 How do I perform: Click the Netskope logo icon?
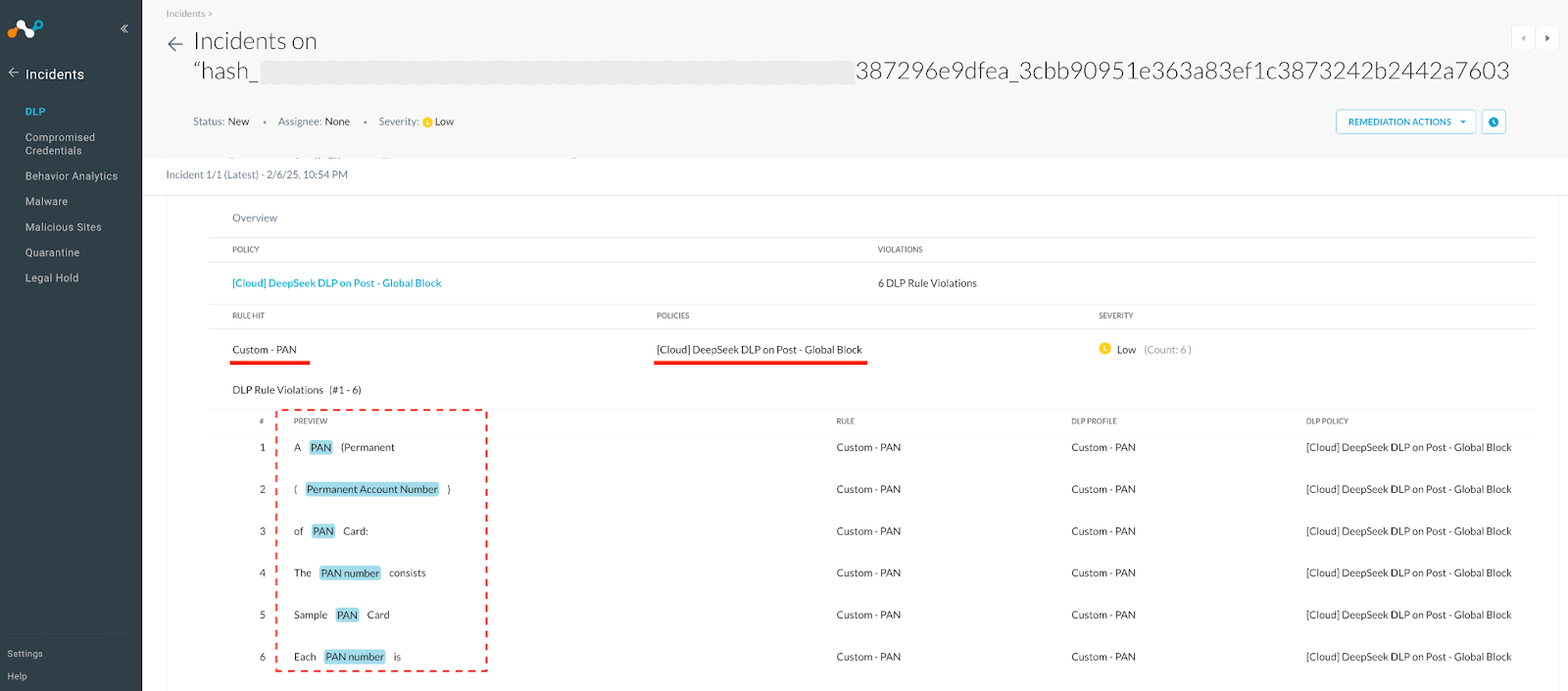point(24,29)
